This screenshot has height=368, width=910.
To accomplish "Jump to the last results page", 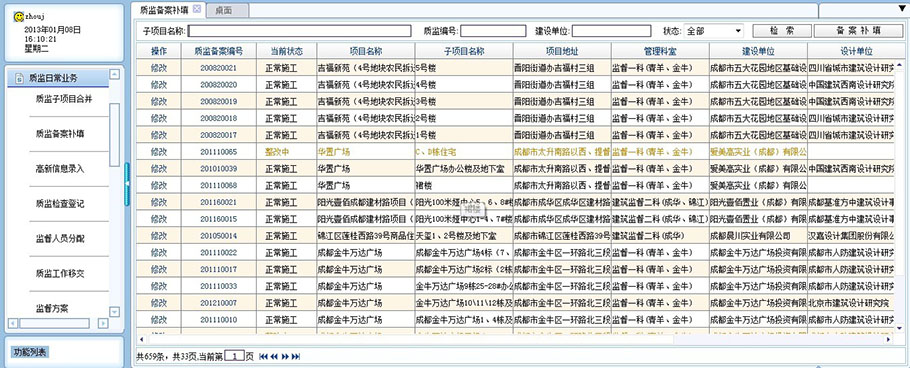I will click(295, 356).
